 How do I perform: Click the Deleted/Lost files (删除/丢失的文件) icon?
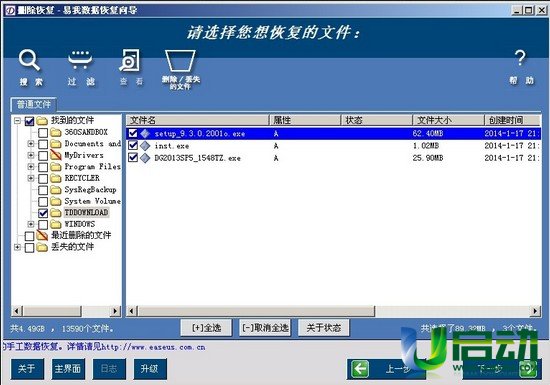click(180, 61)
